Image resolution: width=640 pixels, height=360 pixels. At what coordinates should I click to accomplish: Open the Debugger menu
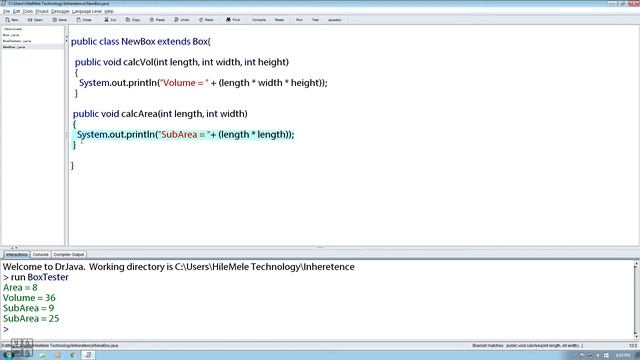60,11
